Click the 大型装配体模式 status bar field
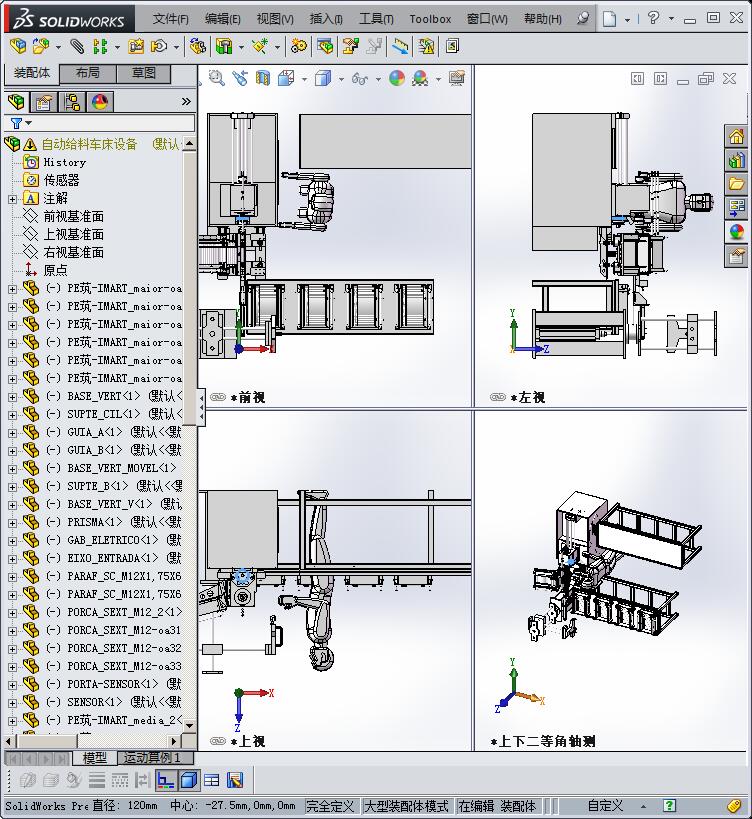The height and width of the screenshot is (819, 752). 406,806
